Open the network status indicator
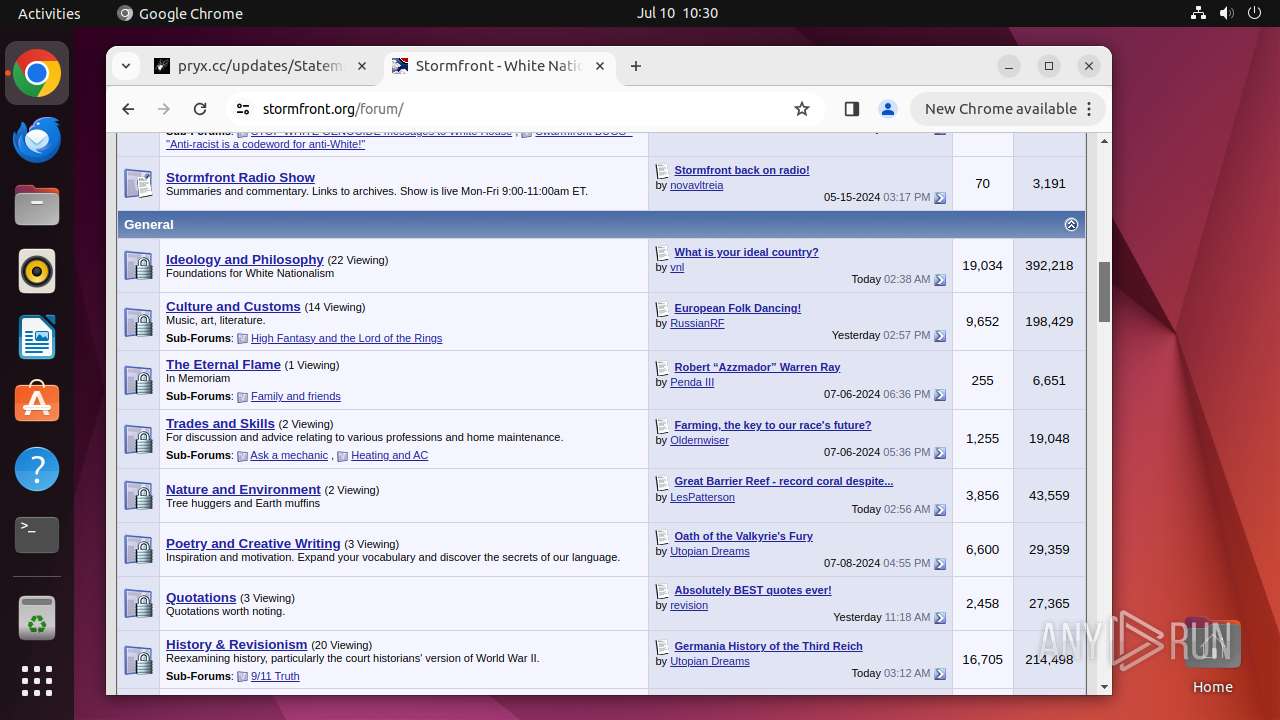1280x720 pixels. click(x=1198, y=13)
